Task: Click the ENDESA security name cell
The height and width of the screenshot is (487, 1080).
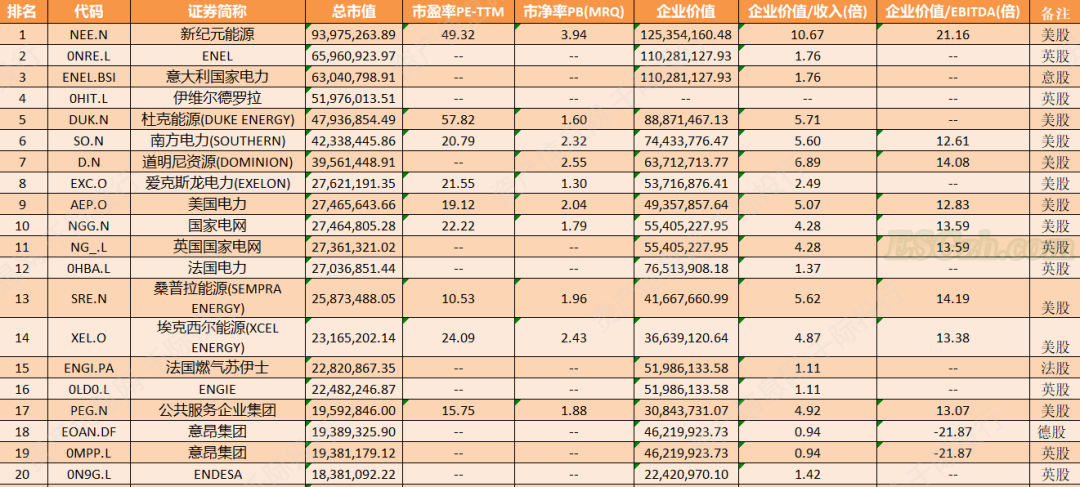Action: click(217, 474)
